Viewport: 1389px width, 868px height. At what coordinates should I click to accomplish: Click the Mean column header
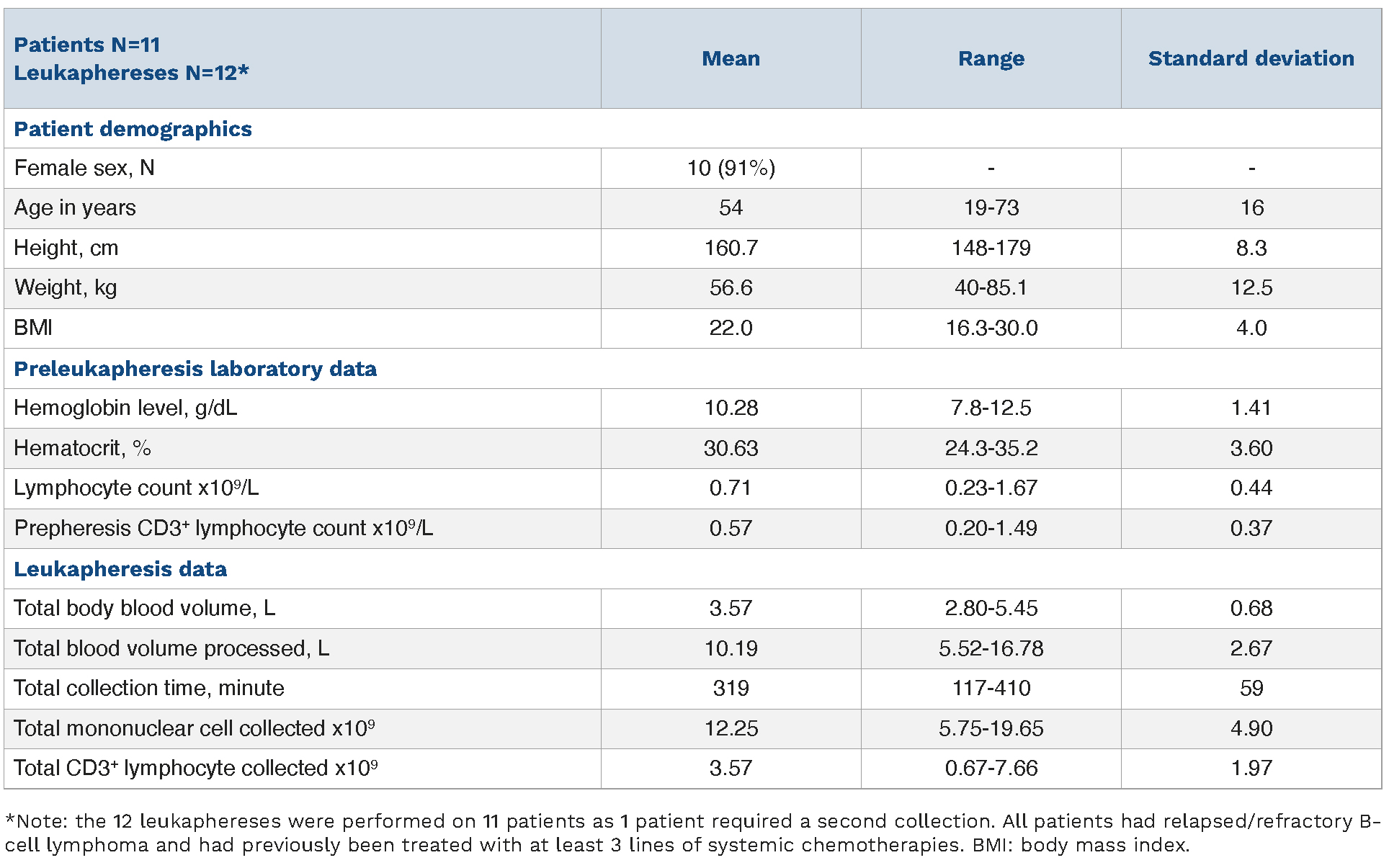731,58
